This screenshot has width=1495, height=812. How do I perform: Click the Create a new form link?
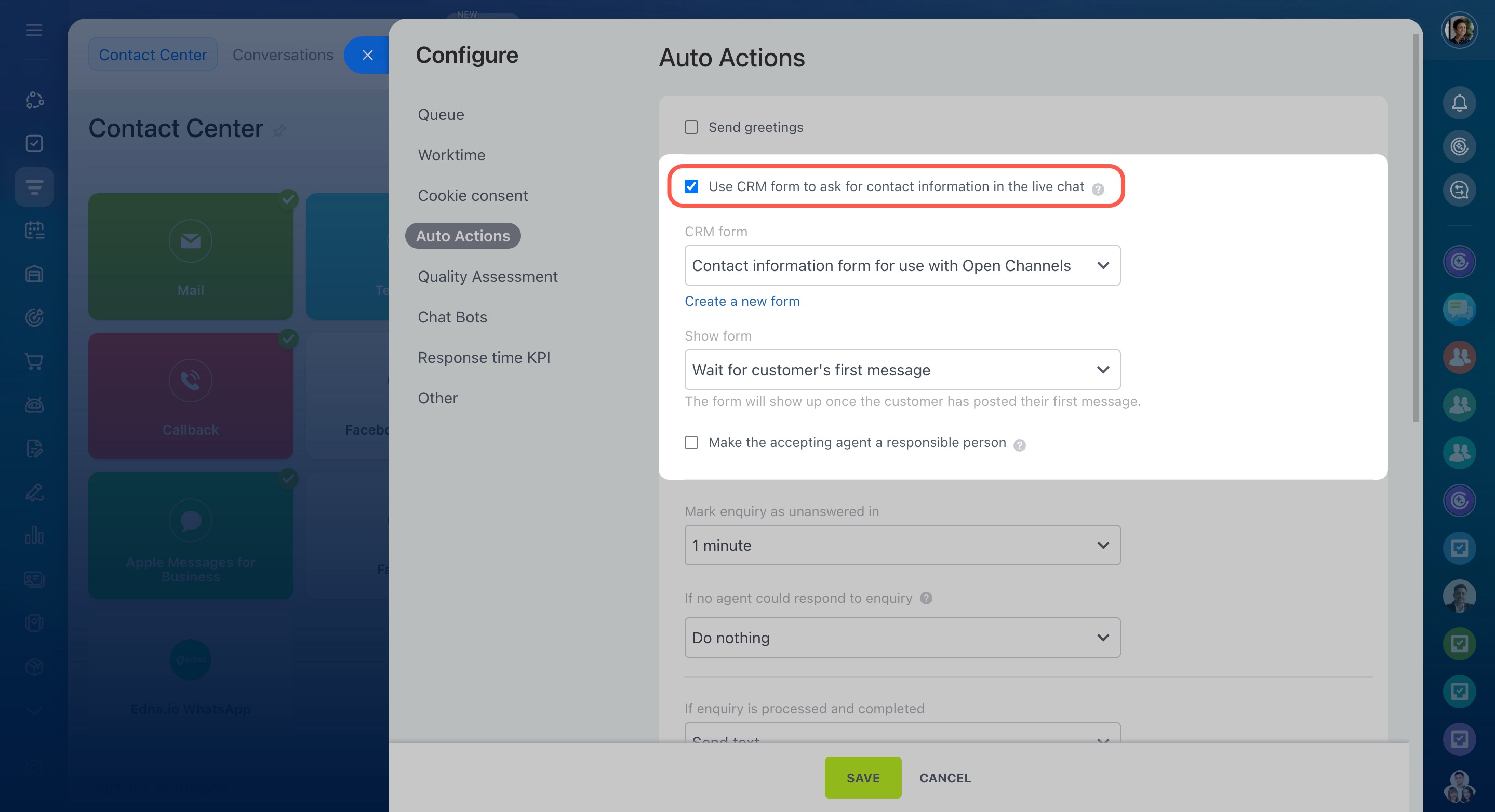click(x=742, y=301)
